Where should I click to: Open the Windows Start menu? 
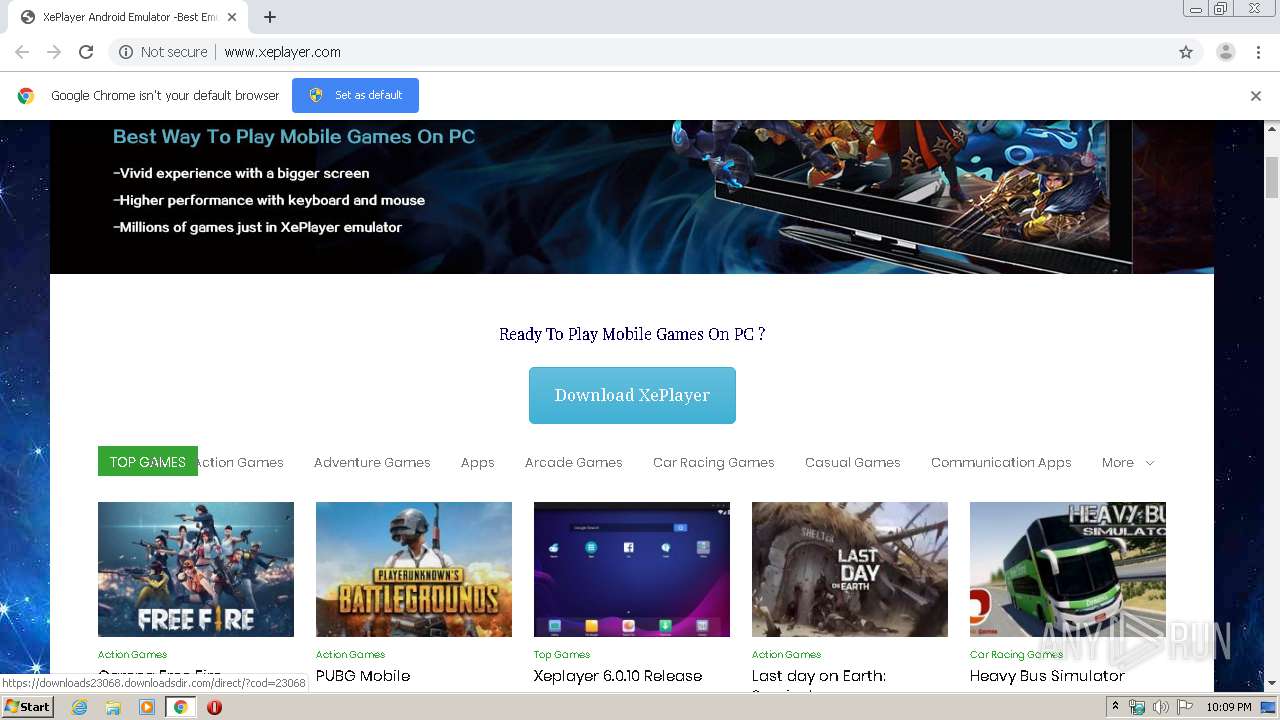28,707
